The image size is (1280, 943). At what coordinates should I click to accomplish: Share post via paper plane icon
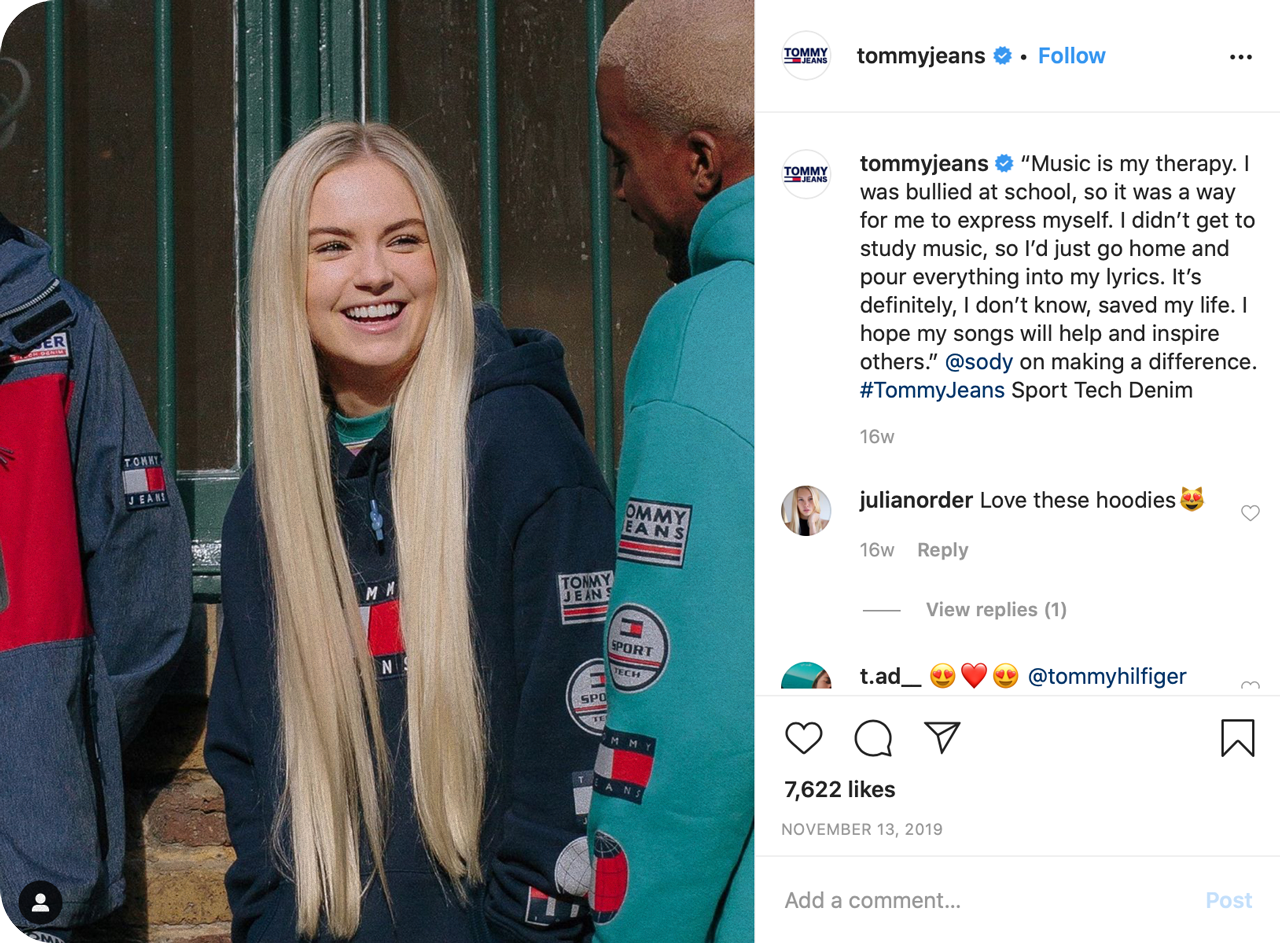point(942,737)
